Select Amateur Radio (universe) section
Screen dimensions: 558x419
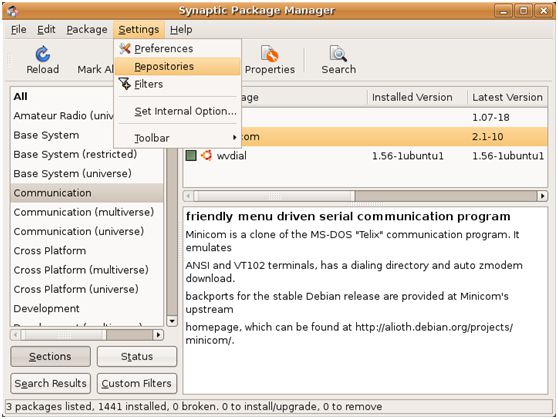(x=63, y=116)
